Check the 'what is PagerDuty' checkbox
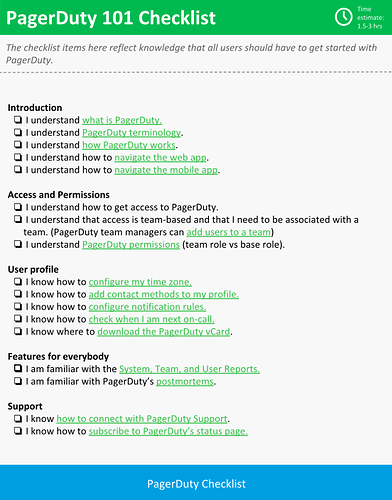The image size is (392, 500). click(18, 120)
